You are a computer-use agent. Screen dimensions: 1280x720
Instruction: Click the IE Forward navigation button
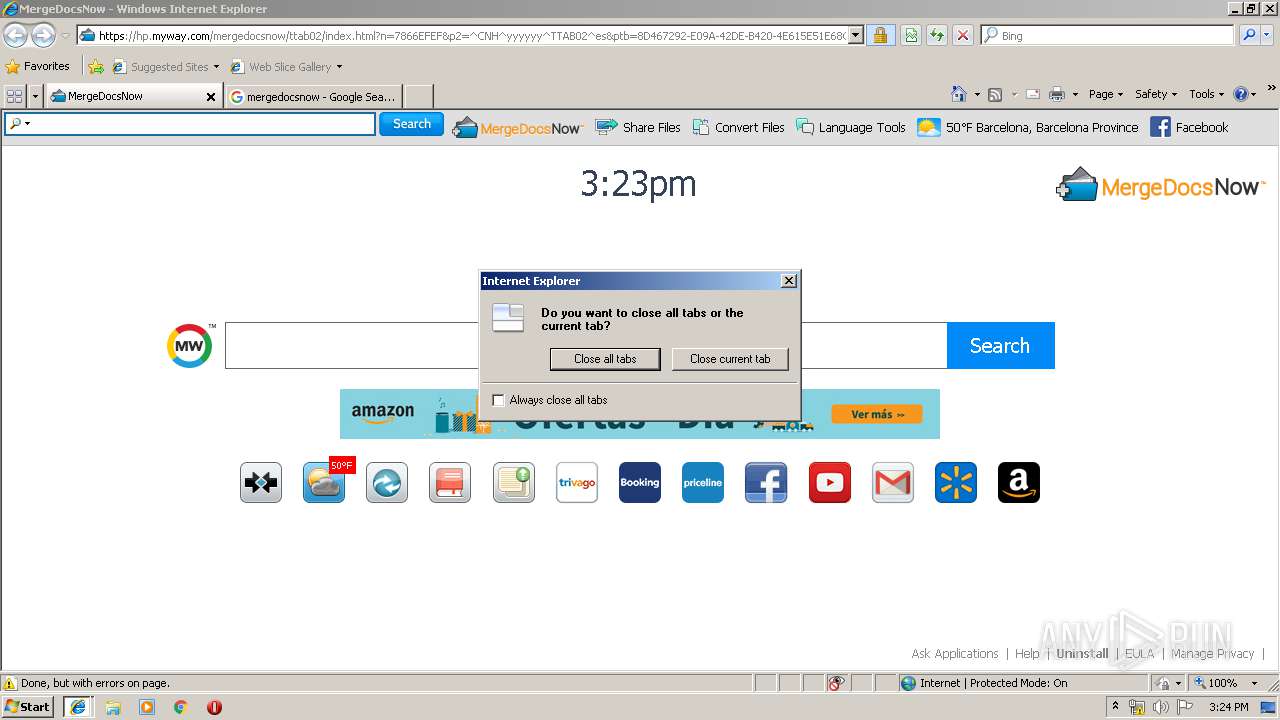(43, 36)
